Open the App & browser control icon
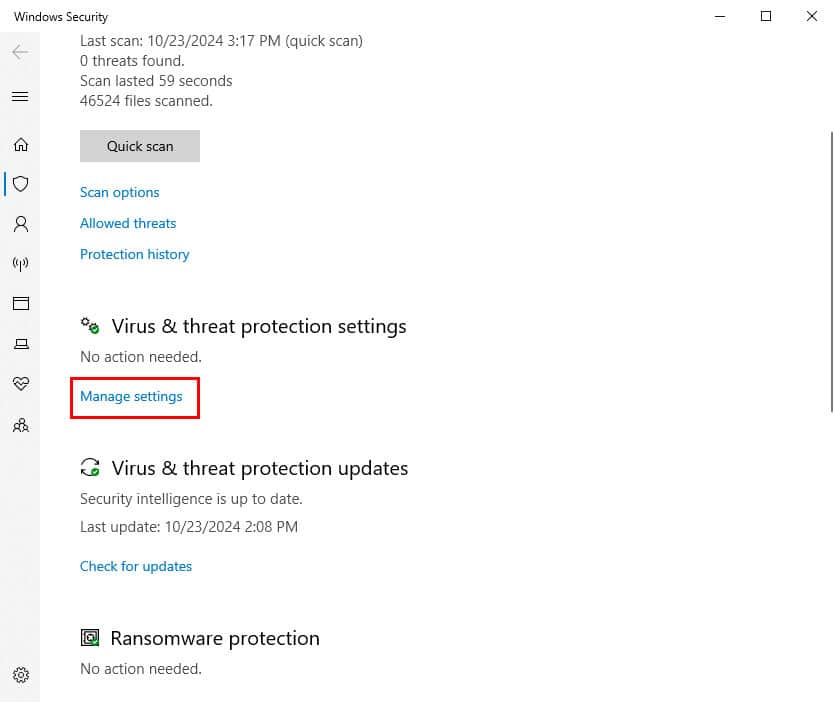 pos(21,304)
